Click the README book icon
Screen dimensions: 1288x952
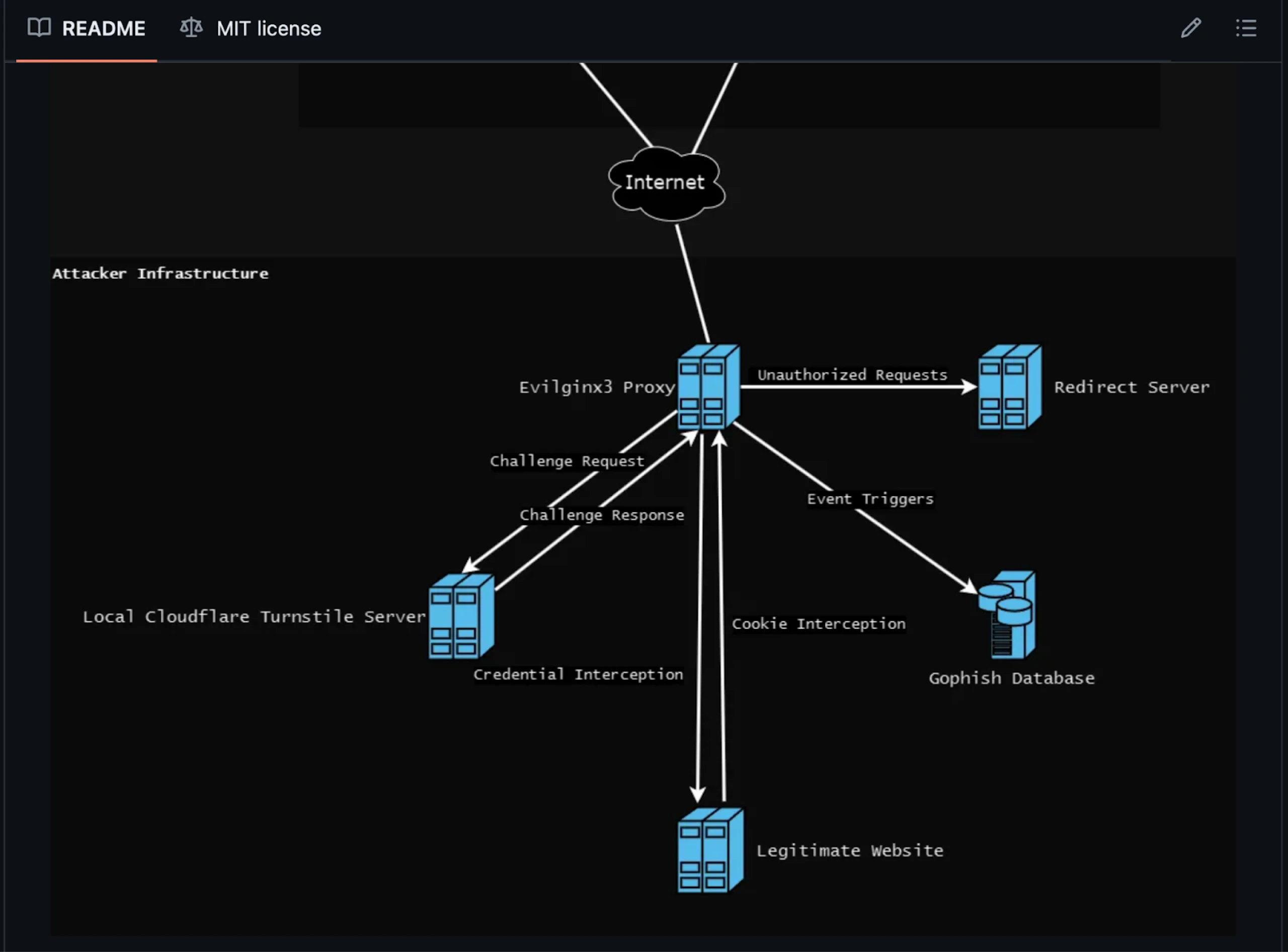click(39, 28)
